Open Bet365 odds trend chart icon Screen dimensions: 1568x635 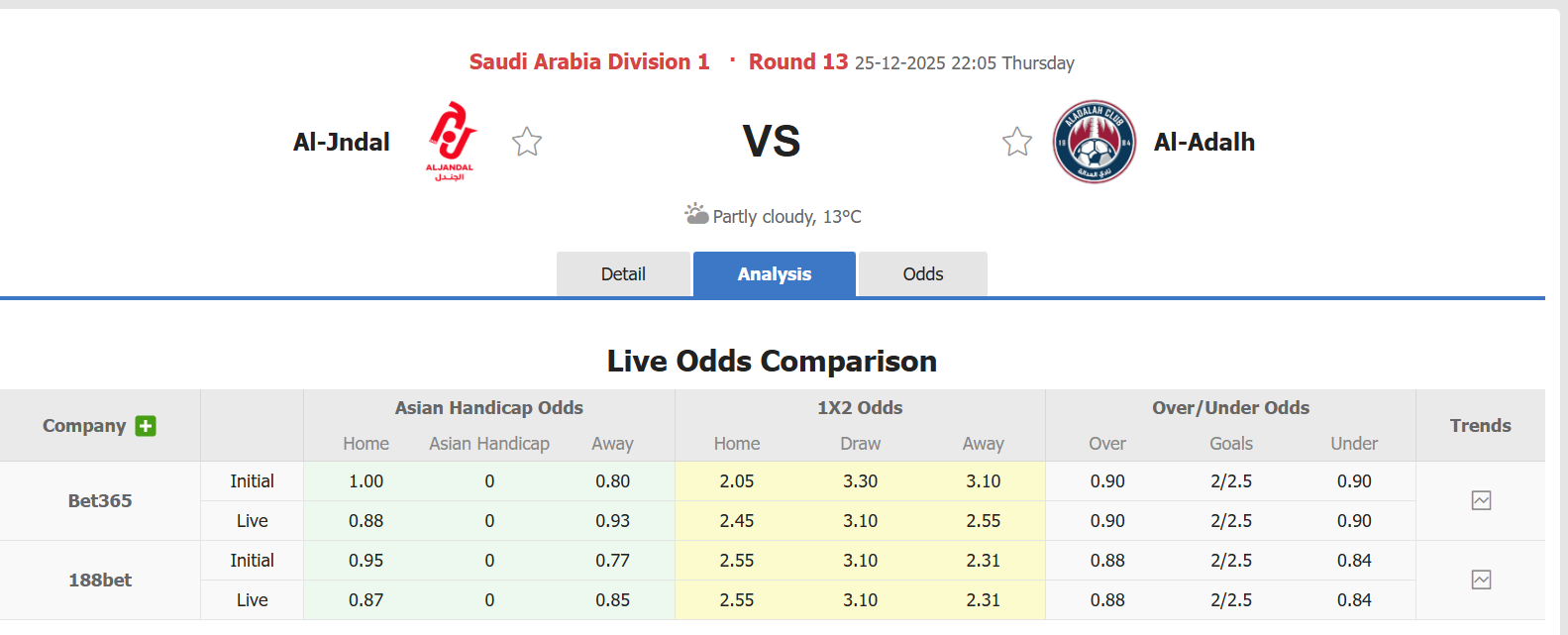point(1480,500)
